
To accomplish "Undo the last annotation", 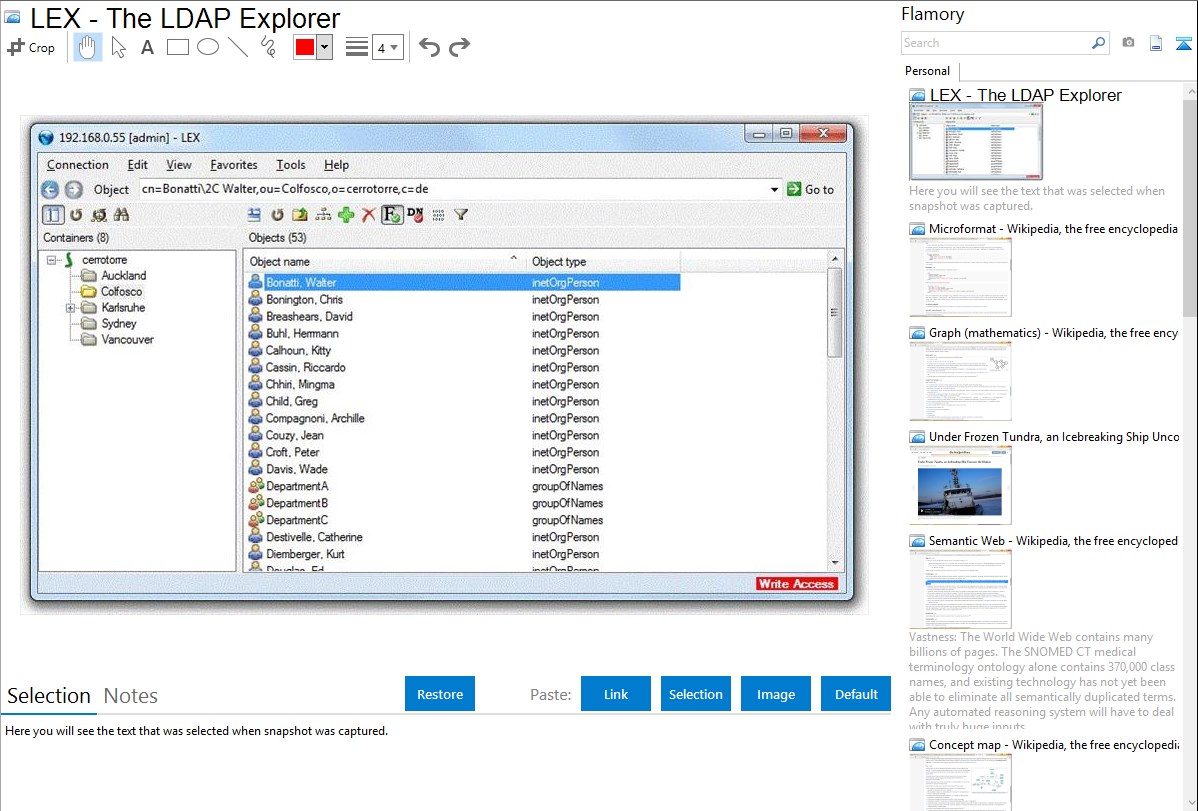I will click(x=429, y=47).
